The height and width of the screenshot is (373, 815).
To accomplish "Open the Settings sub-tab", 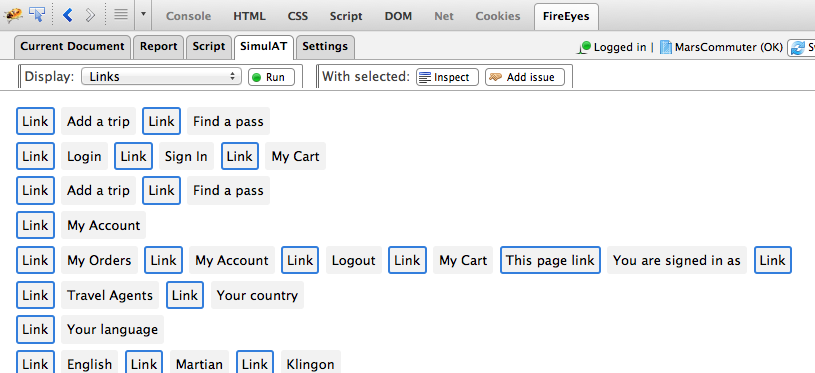I will point(325,47).
